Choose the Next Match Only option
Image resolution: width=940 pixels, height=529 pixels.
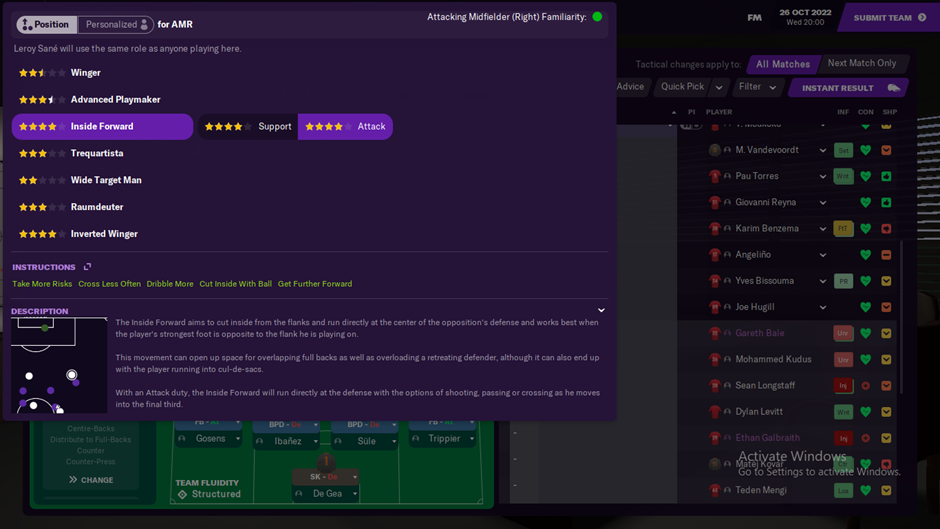[861, 63]
